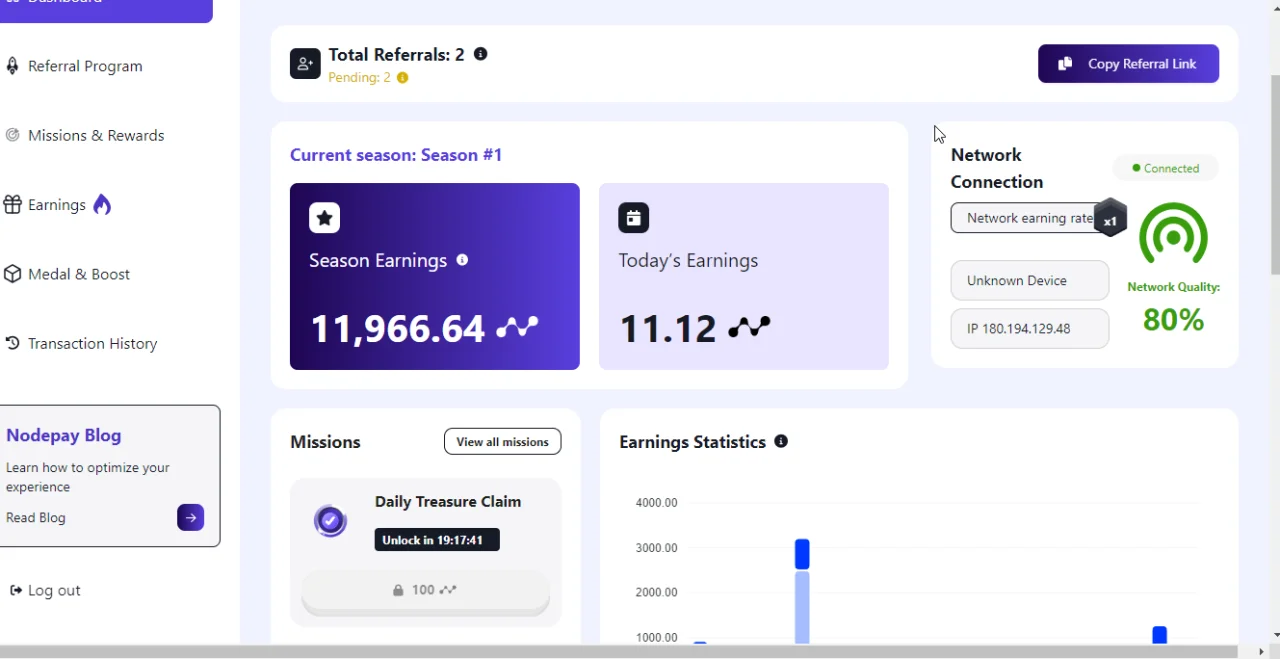The image size is (1280, 659).
Task: Click the logout door icon
Action: tap(16, 591)
